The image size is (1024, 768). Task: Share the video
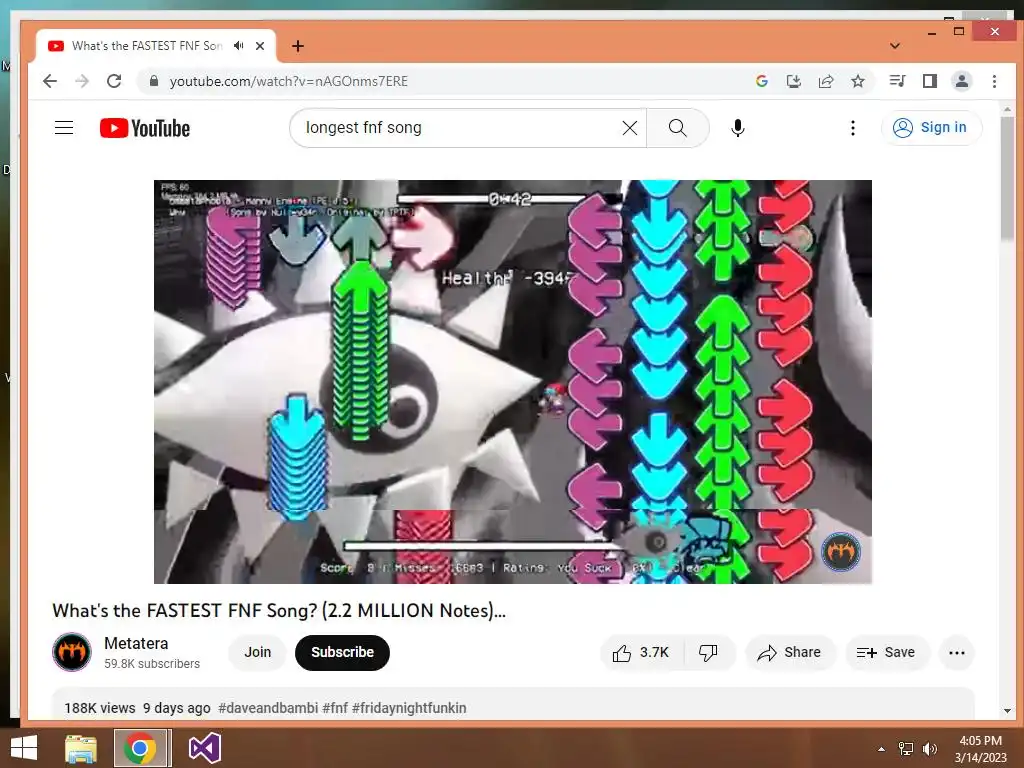790,652
